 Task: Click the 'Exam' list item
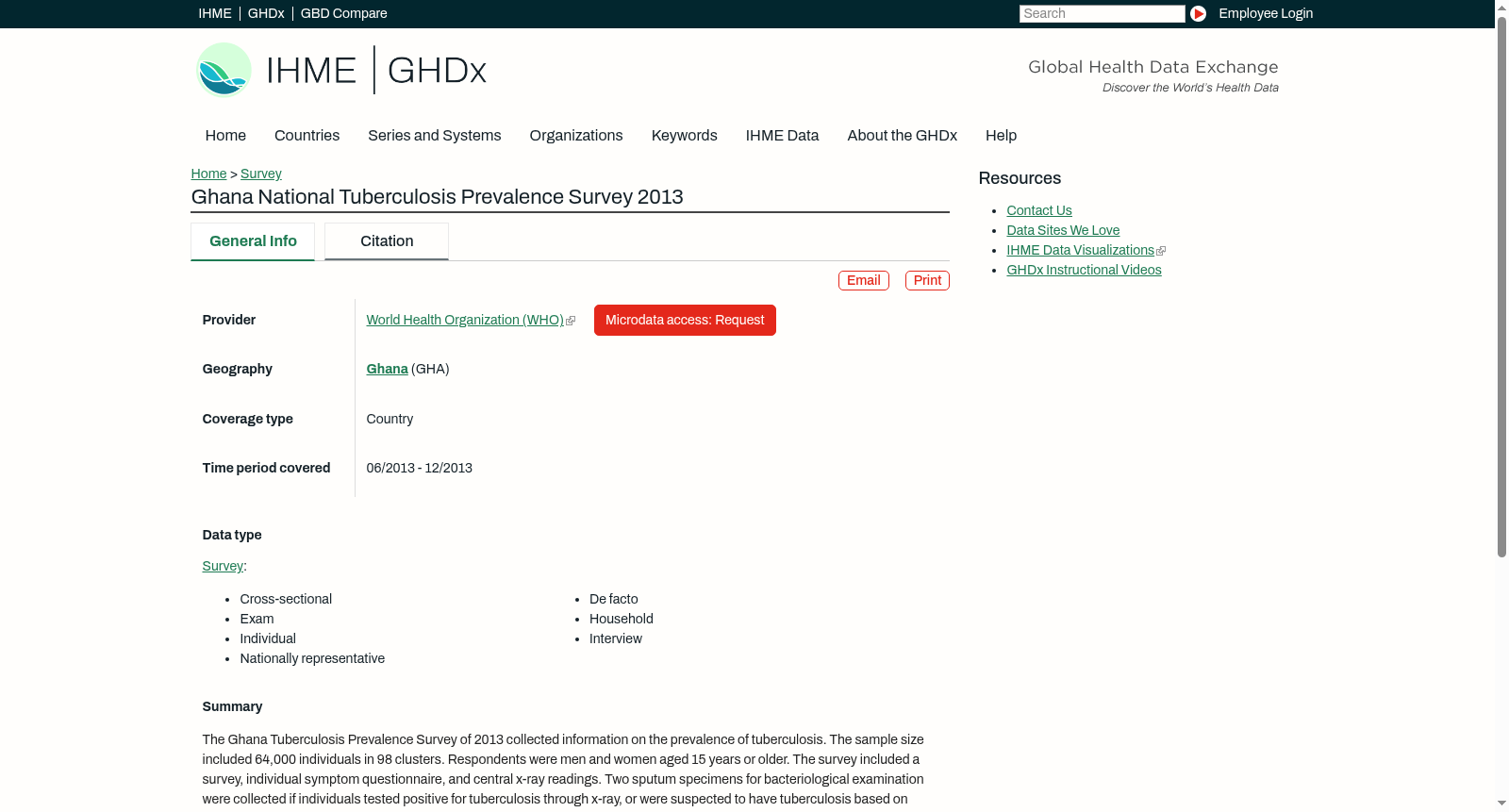pos(257,619)
